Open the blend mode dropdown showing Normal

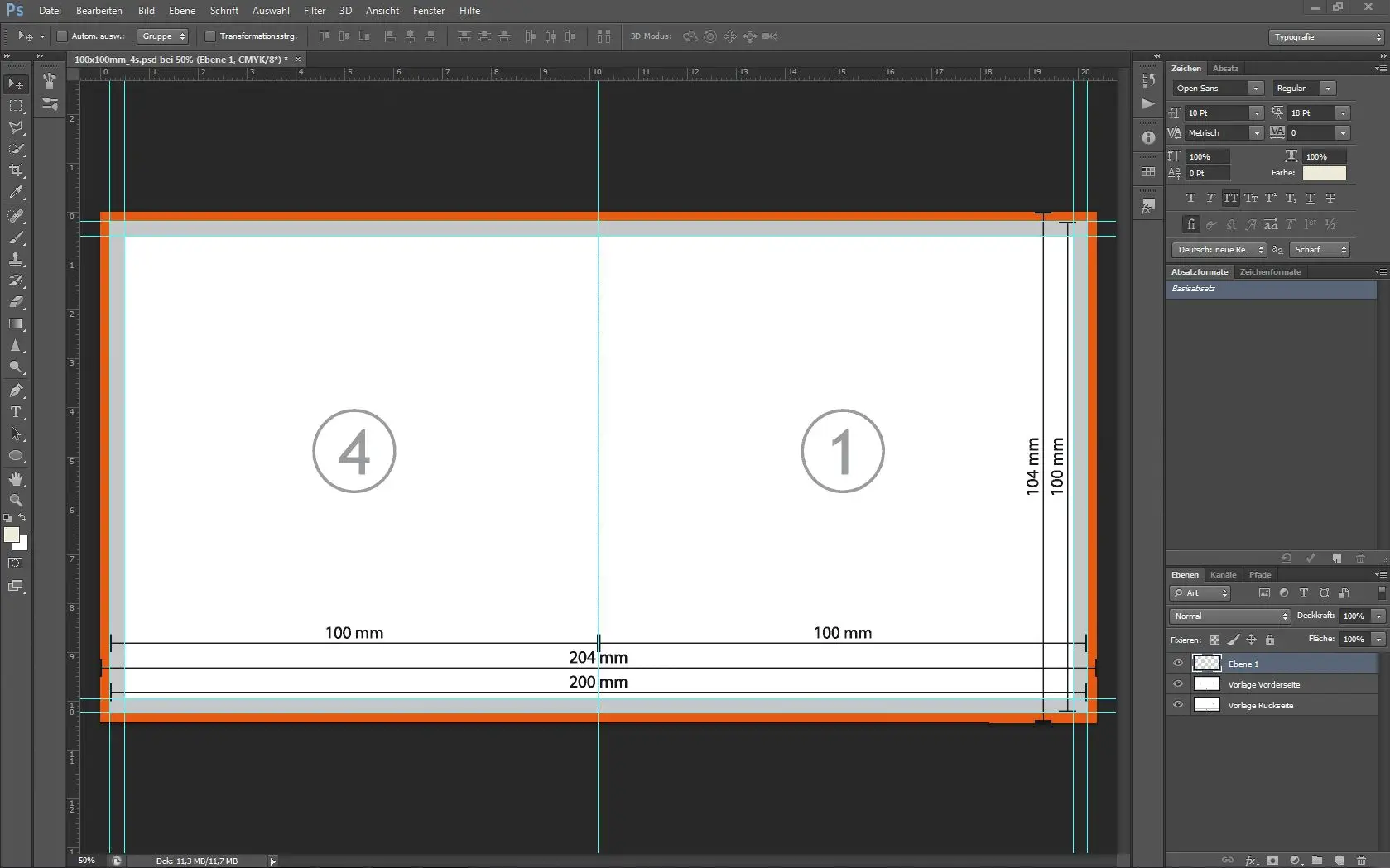point(1229,616)
